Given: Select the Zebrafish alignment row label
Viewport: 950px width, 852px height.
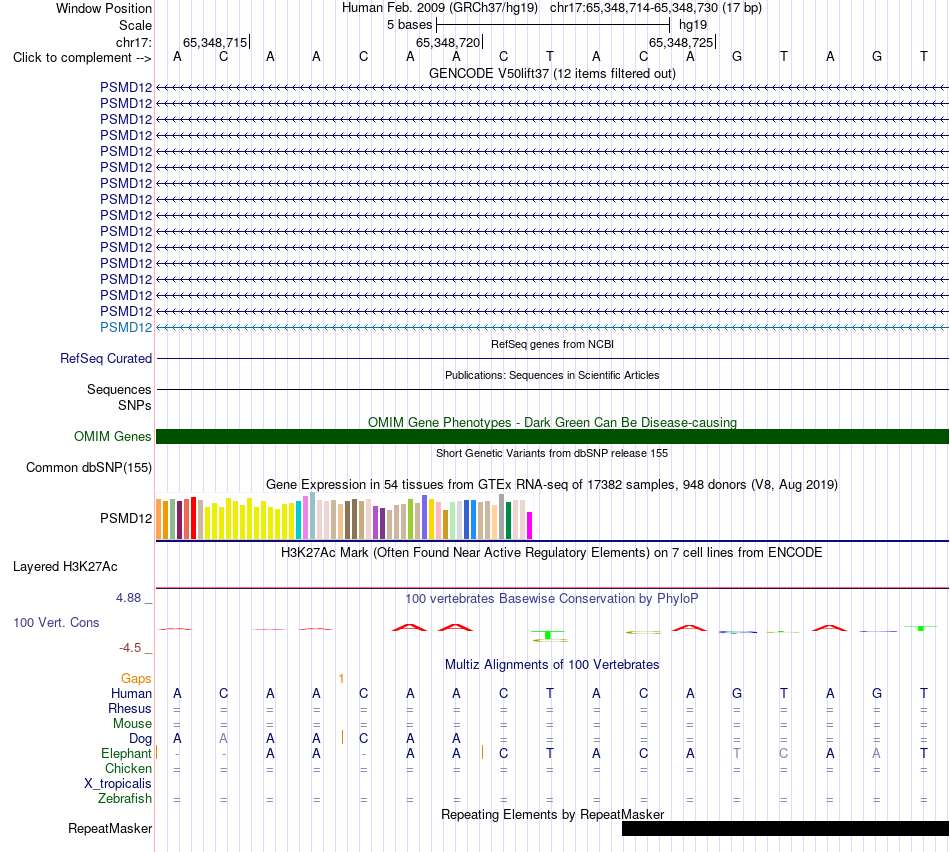Looking at the screenshot, I should 125,799.
